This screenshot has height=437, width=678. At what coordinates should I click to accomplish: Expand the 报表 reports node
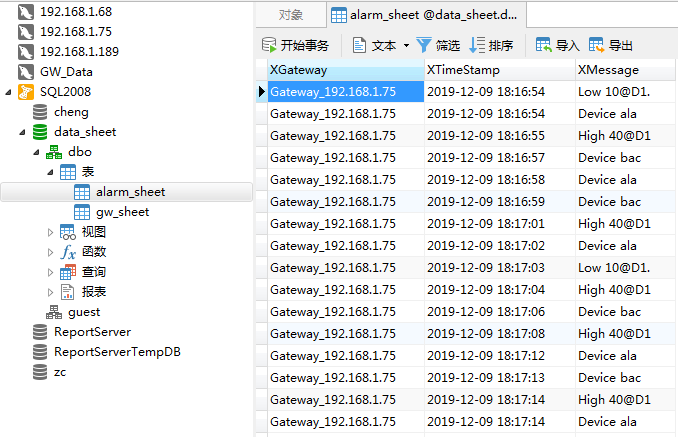pyautogui.click(x=51, y=293)
